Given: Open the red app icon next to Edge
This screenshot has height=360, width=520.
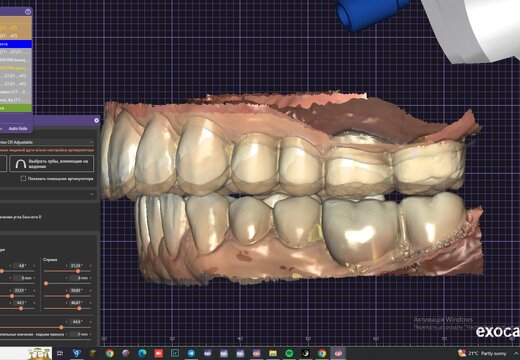Looking at the screenshot, I should click(159, 353).
